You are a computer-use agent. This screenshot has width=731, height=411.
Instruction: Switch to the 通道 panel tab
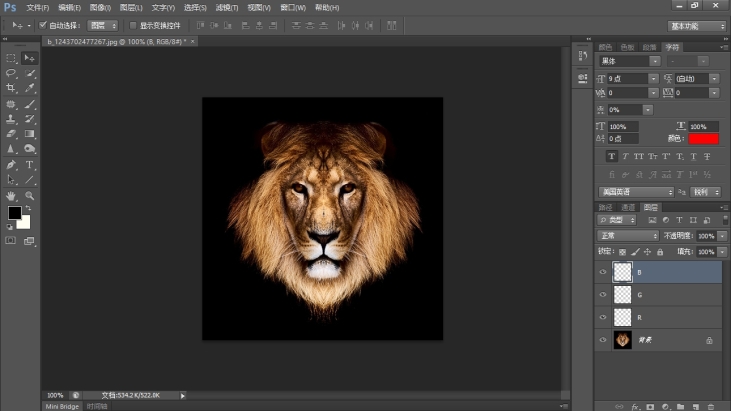(x=628, y=207)
